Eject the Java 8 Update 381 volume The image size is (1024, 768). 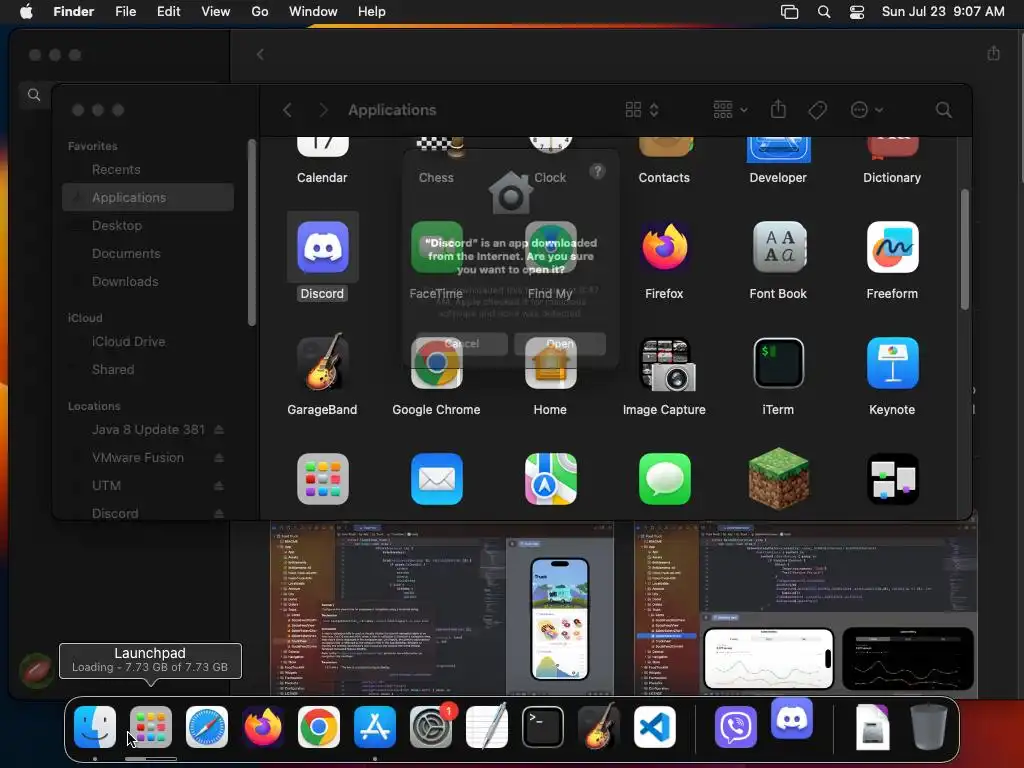coord(219,430)
